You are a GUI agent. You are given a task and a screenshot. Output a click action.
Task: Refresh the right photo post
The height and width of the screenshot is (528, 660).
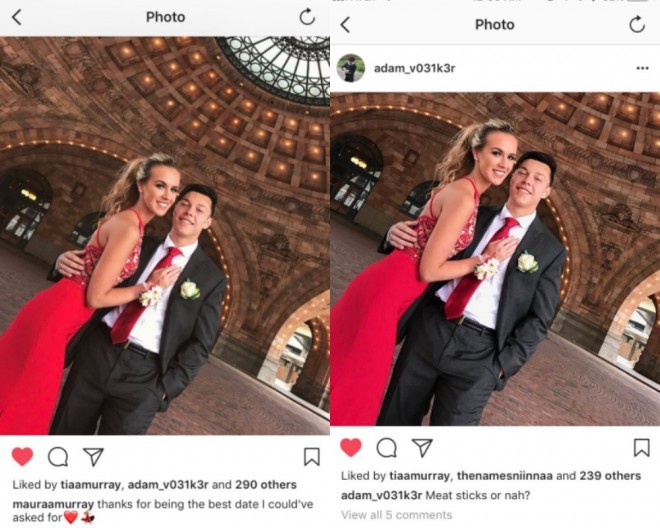637,24
